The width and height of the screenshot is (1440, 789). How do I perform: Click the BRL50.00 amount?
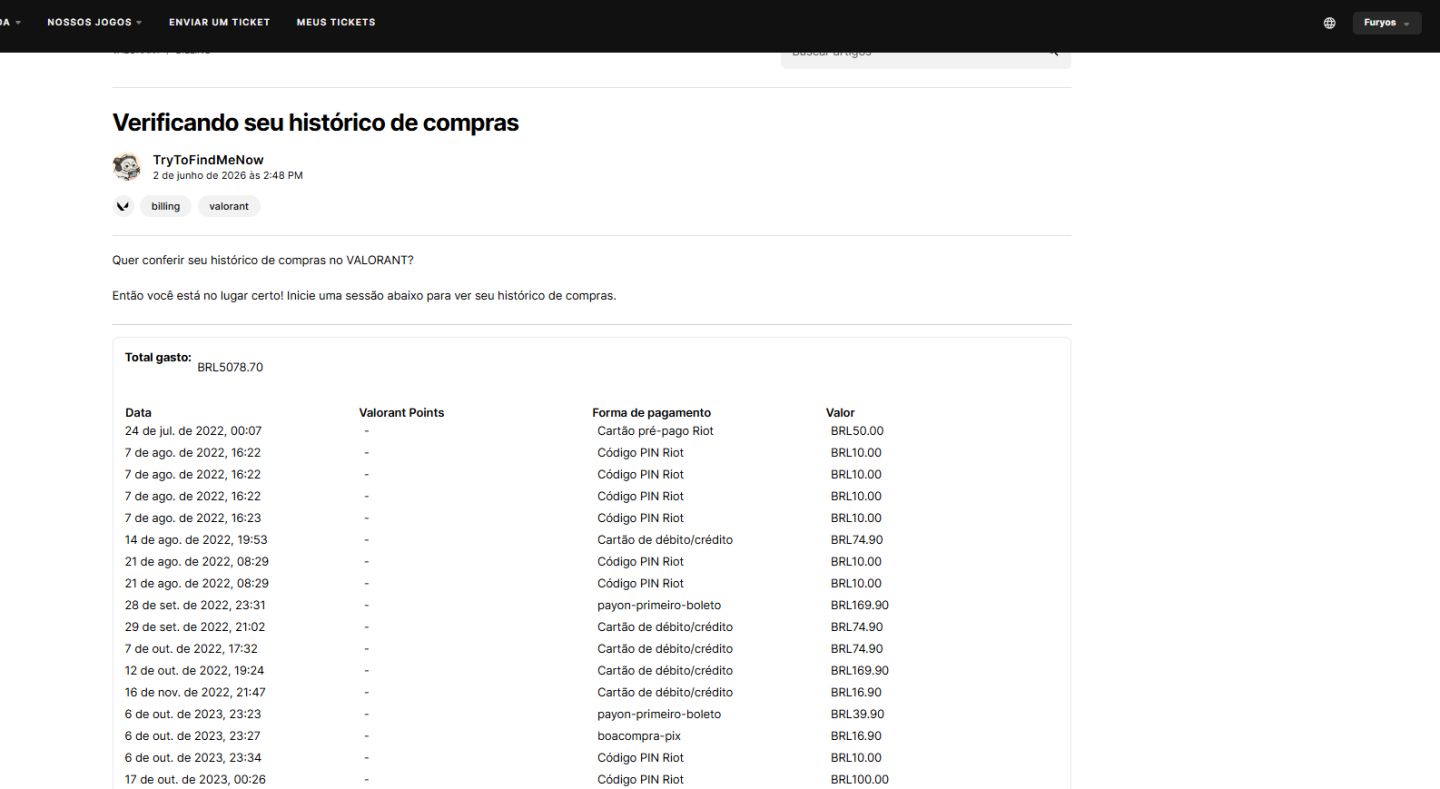point(857,431)
